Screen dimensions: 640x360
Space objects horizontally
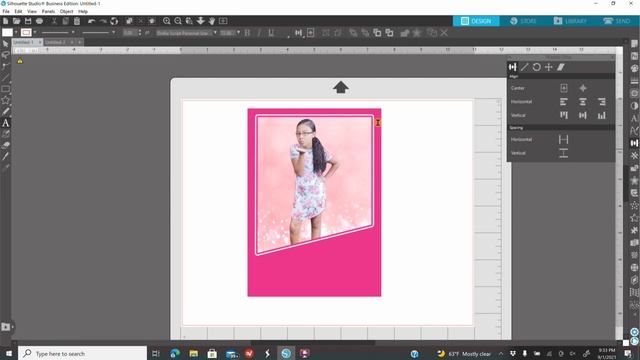[x=563, y=140]
